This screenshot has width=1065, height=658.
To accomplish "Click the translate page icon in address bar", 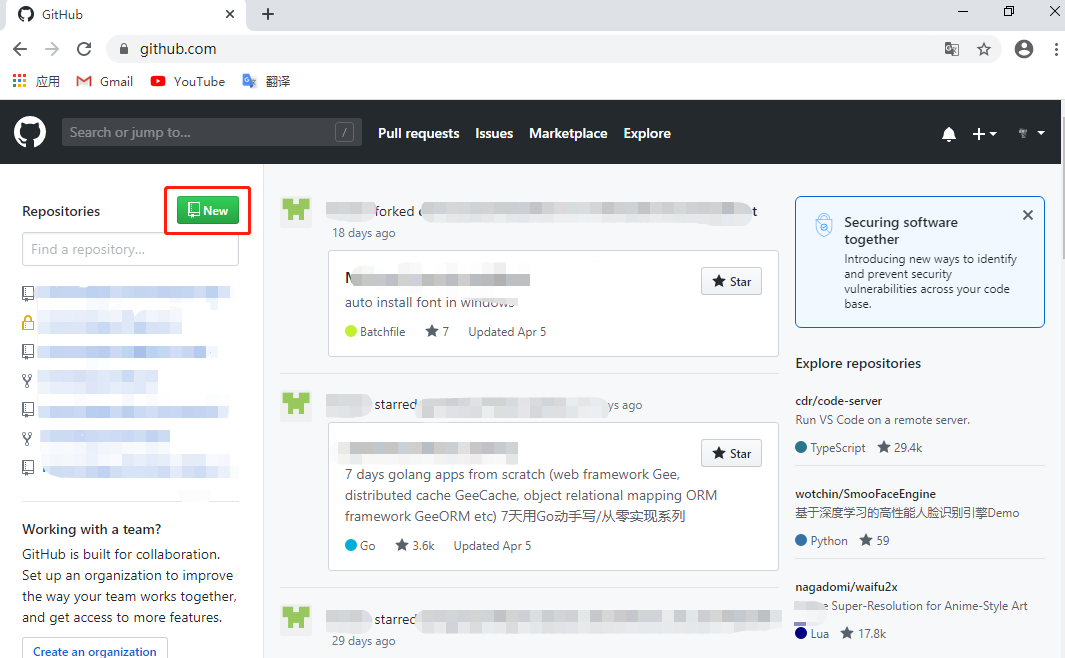I will click(952, 49).
